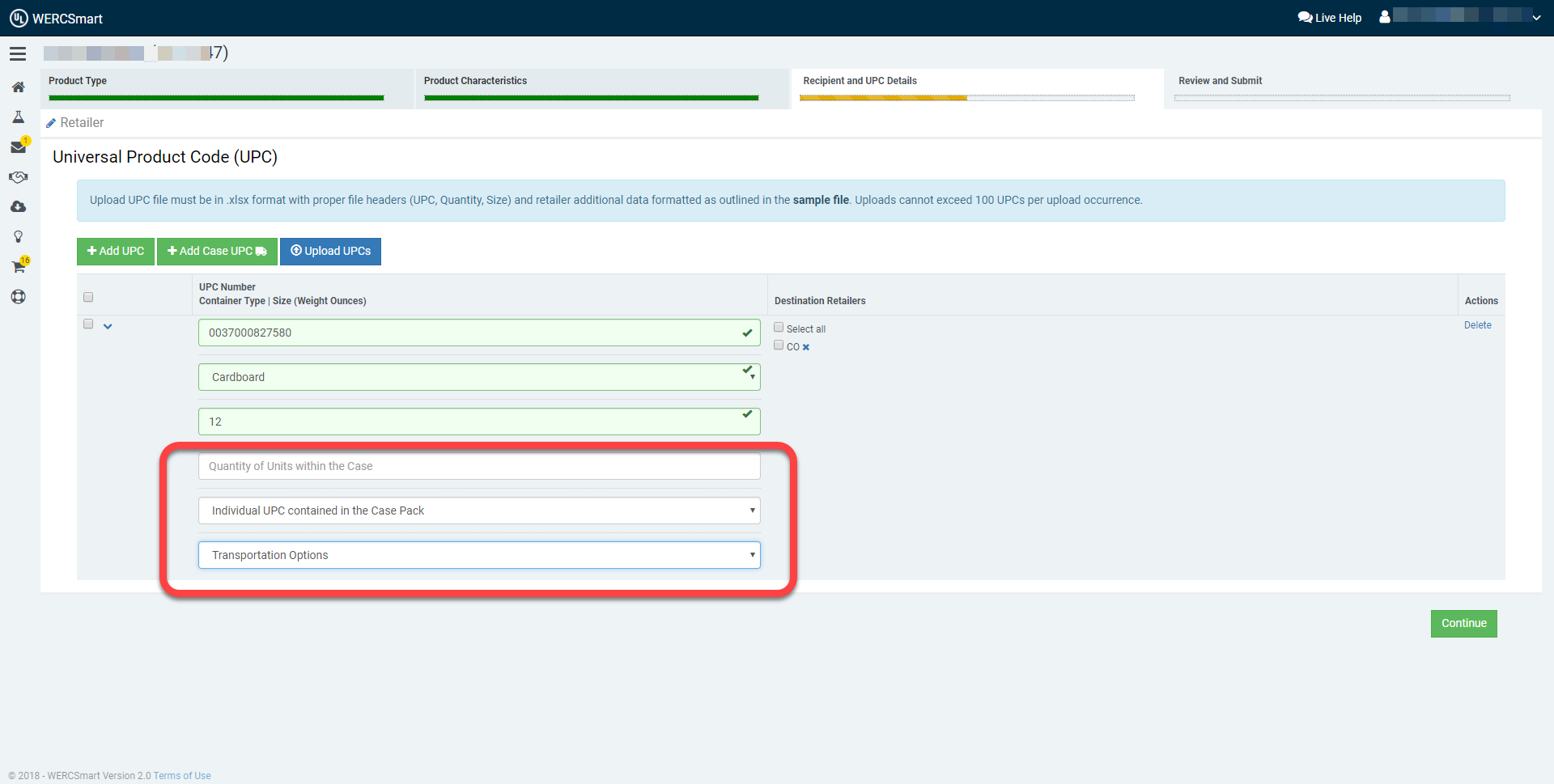
Task: Open the life ring support icon
Action: pyautogui.click(x=18, y=297)
